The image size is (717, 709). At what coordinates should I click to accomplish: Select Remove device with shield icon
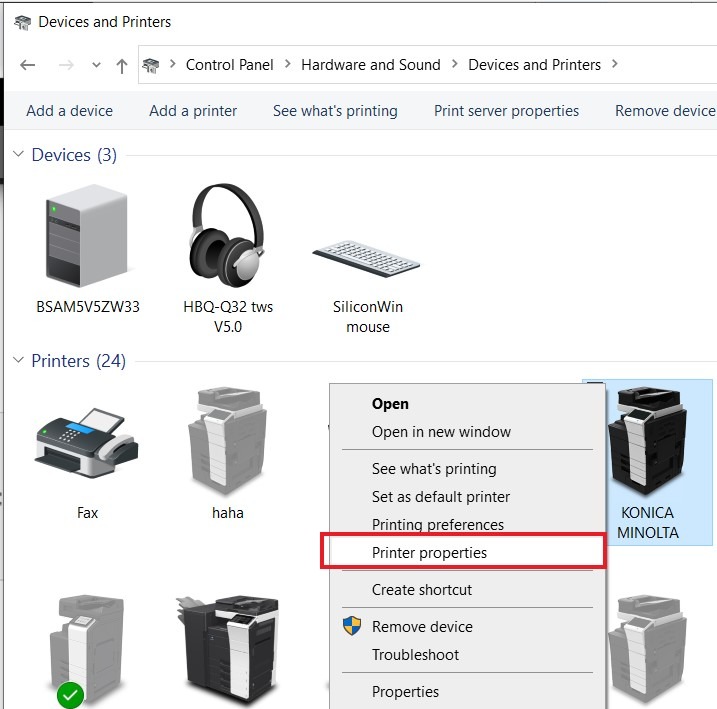click(422, 626)
